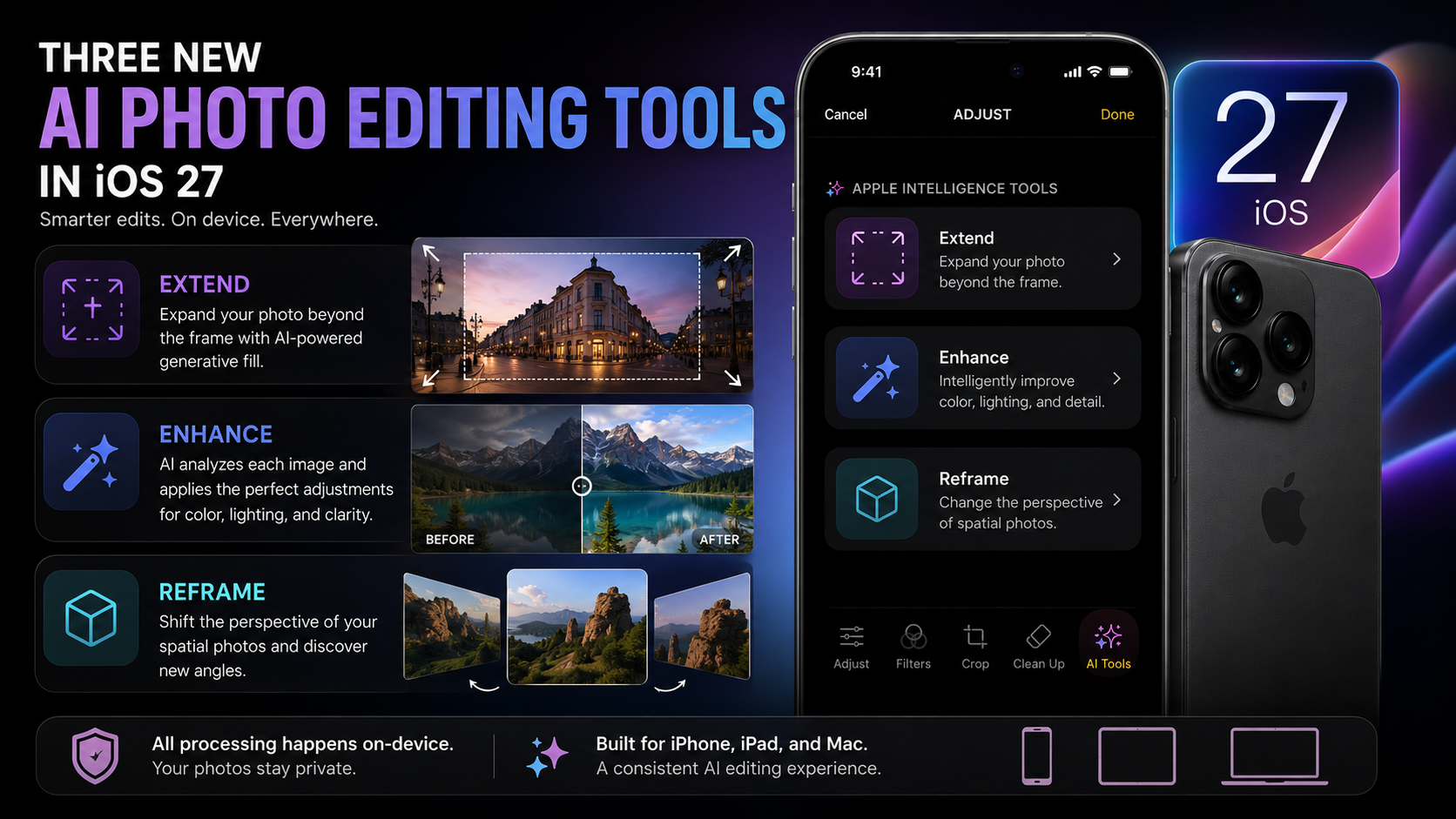Click APPLE INTELLIGENCE TOOLS section header
This screenshot has width=1456, height=819.
pos(954,188)
